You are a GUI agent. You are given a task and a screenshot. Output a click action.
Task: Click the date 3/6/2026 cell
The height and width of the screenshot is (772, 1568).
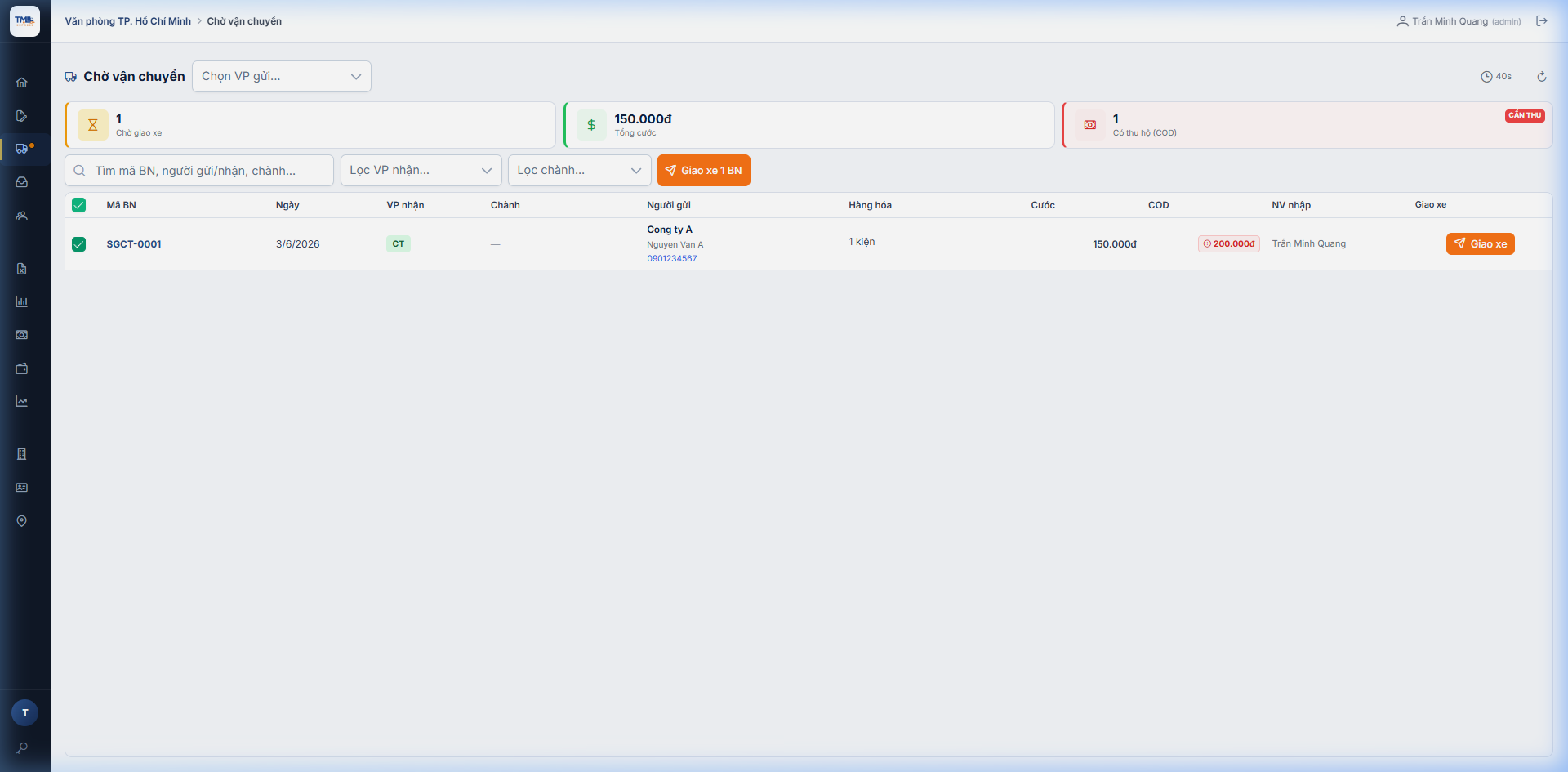[298, 244]
